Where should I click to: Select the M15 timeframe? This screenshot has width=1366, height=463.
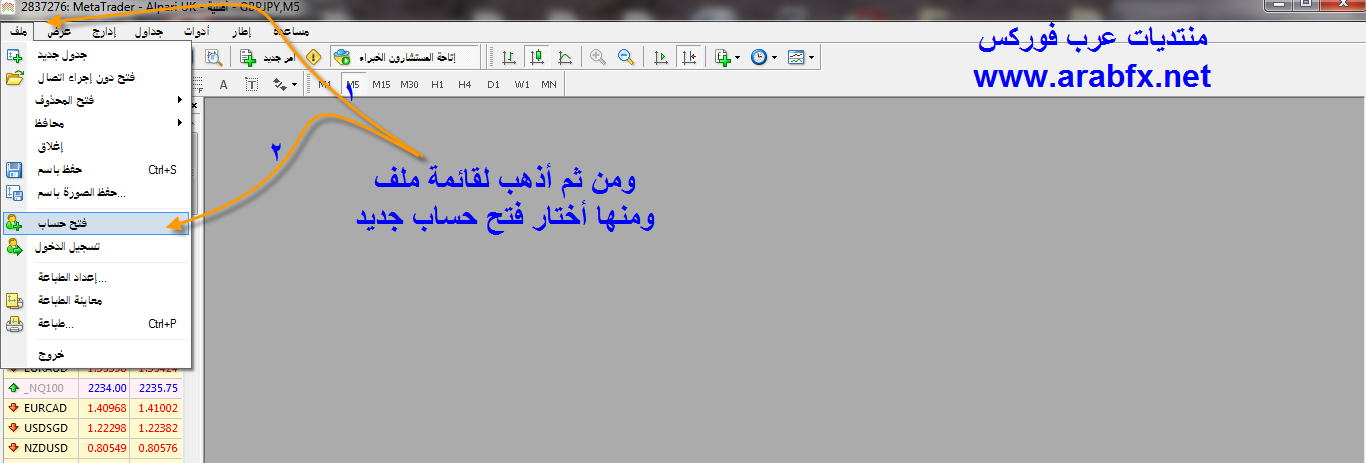point(381,85)
